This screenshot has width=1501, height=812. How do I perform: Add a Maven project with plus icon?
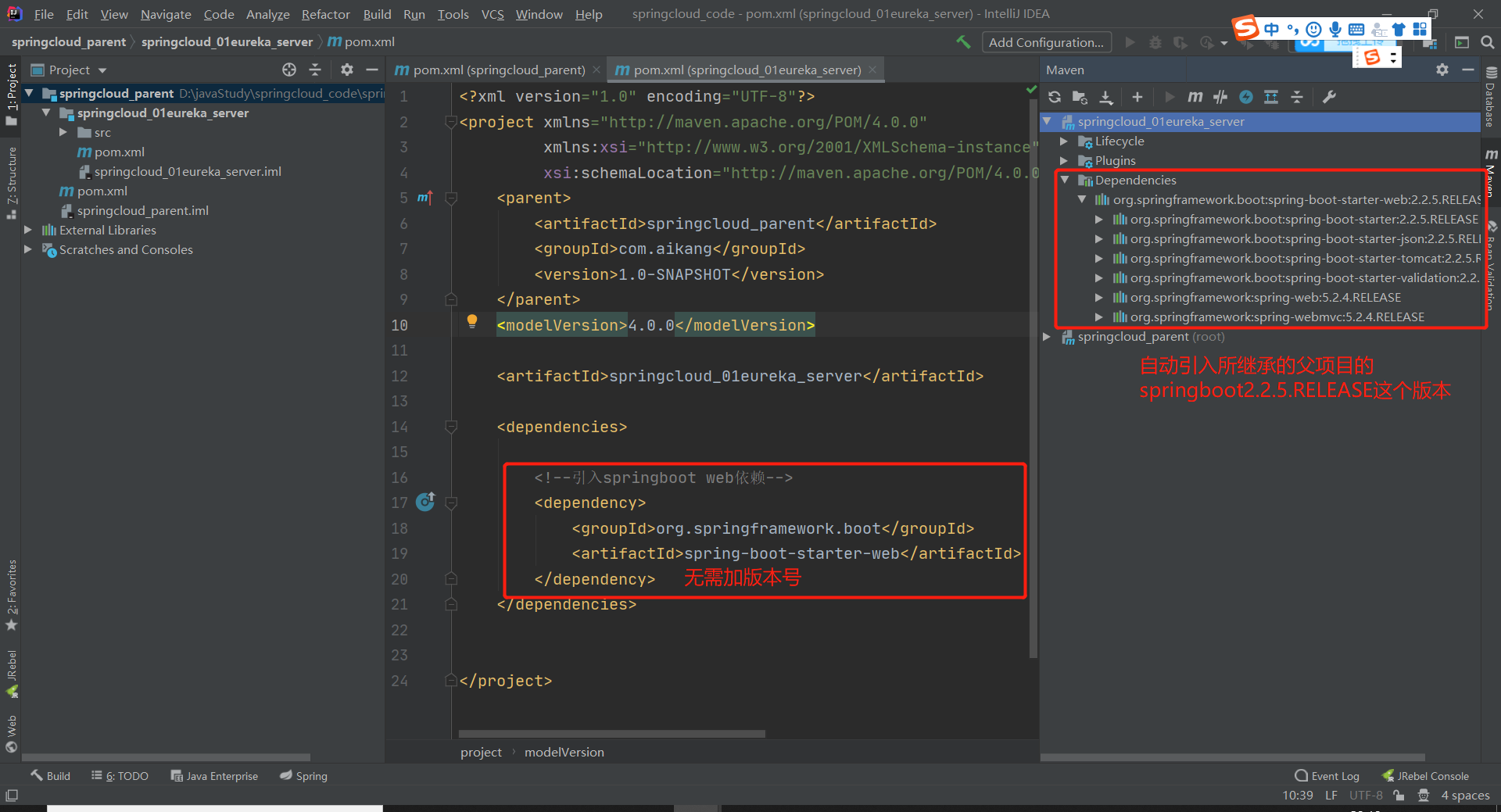pos(1137,97)
